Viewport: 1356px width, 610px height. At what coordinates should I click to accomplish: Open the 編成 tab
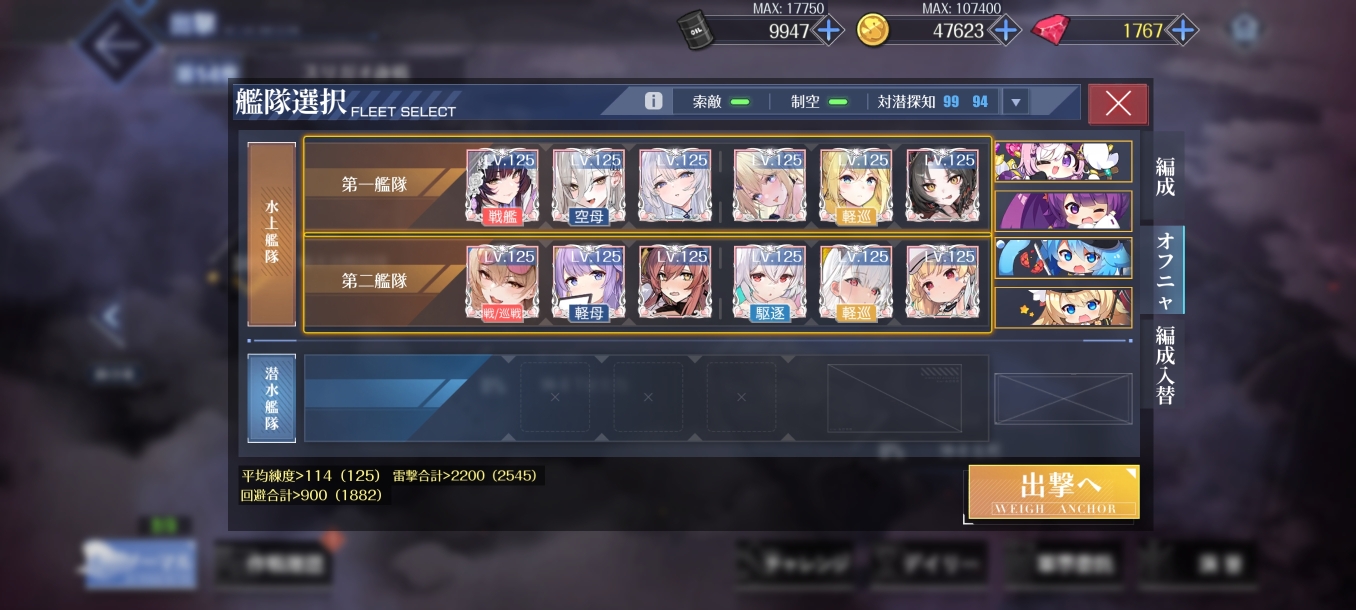click(x=1165, y=177)
